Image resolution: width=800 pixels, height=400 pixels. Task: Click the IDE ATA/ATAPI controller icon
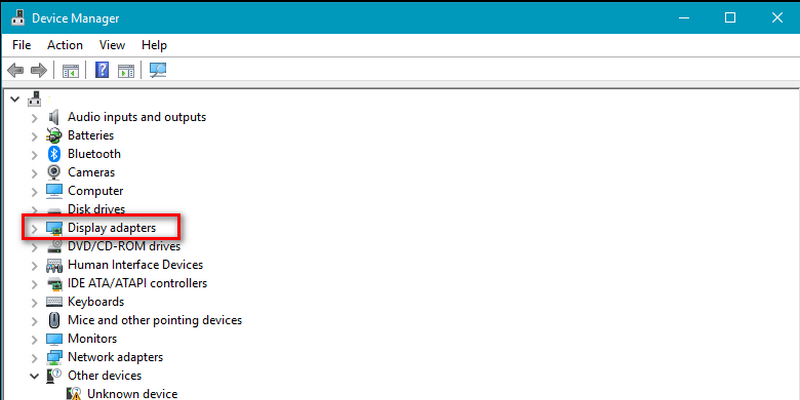54,284
